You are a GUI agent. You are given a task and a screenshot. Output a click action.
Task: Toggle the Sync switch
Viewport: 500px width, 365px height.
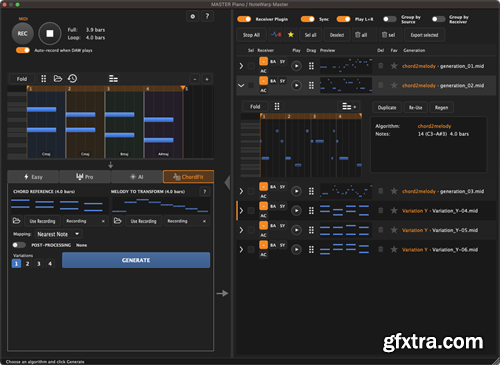click(x=307, y=19)
